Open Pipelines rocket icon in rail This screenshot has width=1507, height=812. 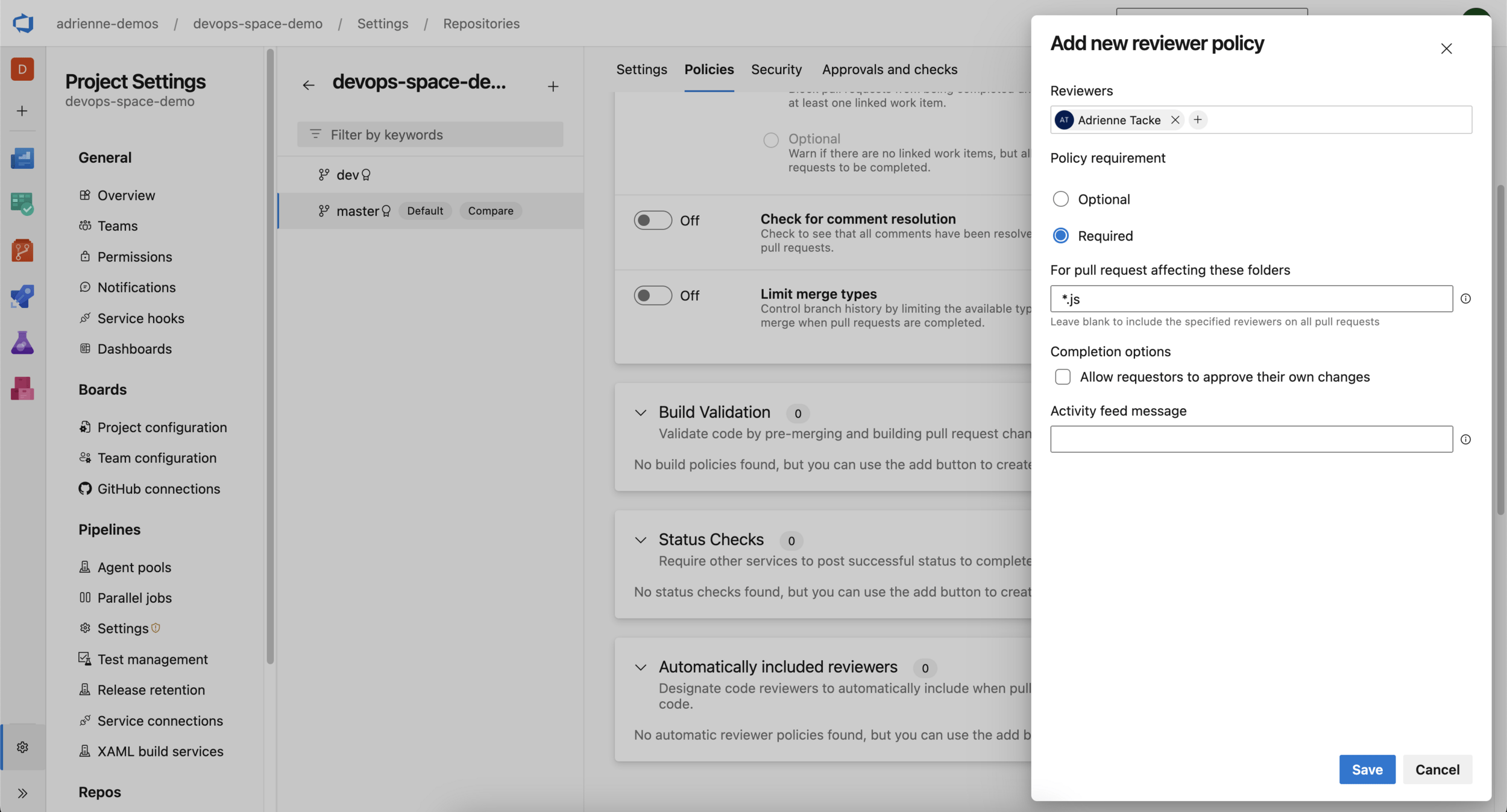click(22, 297)
